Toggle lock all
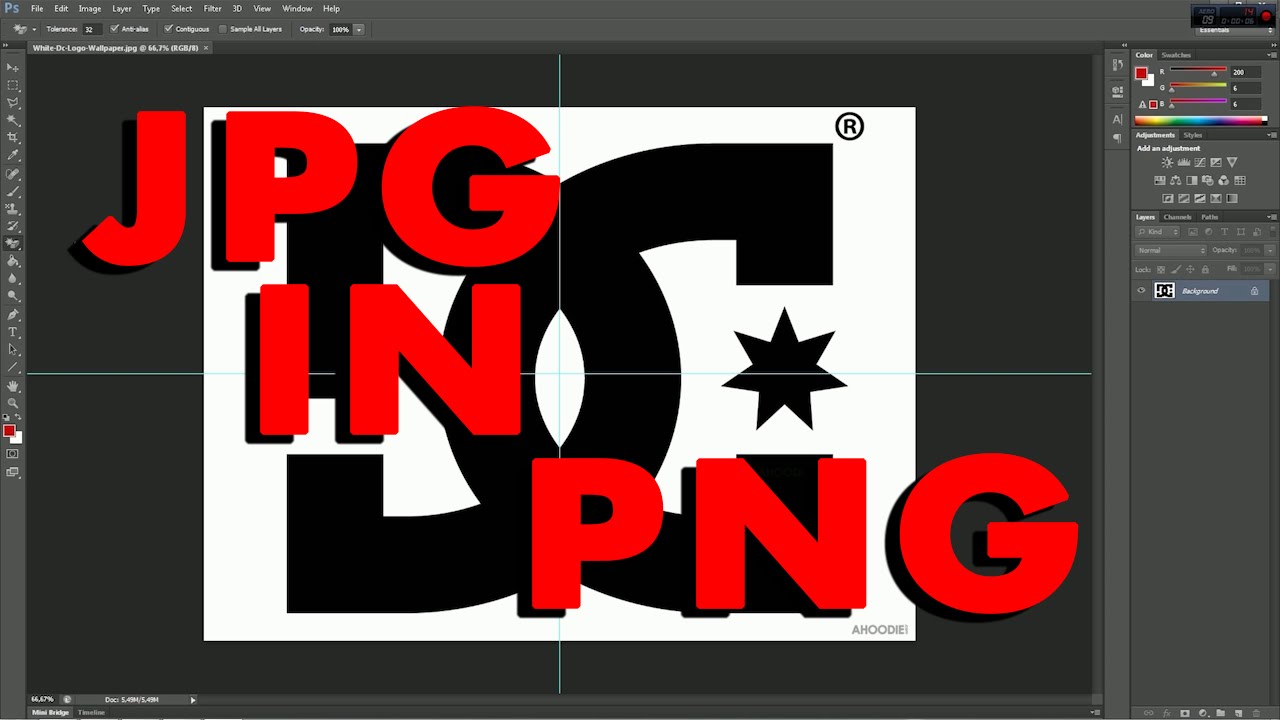 coord(1206,270)
